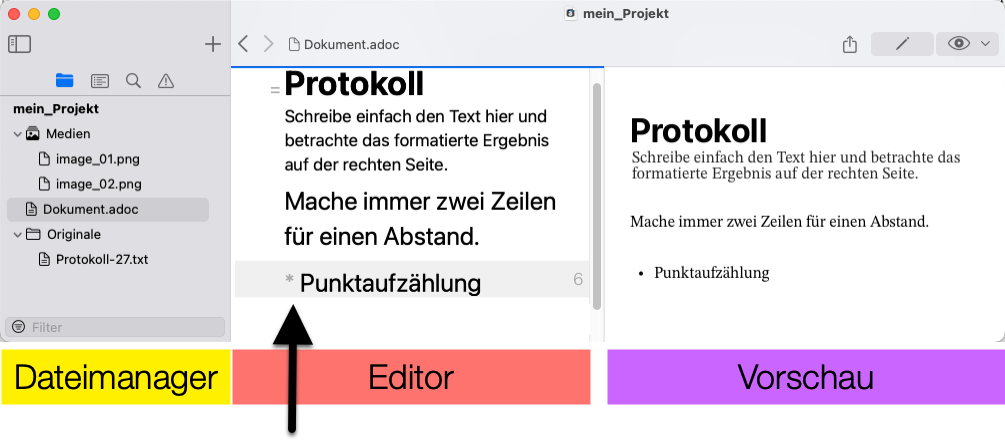Image resolution: width=1005 pixels, height=440 pixels.
Task: Click the filter options icon
Action: (x=19, y=327)
